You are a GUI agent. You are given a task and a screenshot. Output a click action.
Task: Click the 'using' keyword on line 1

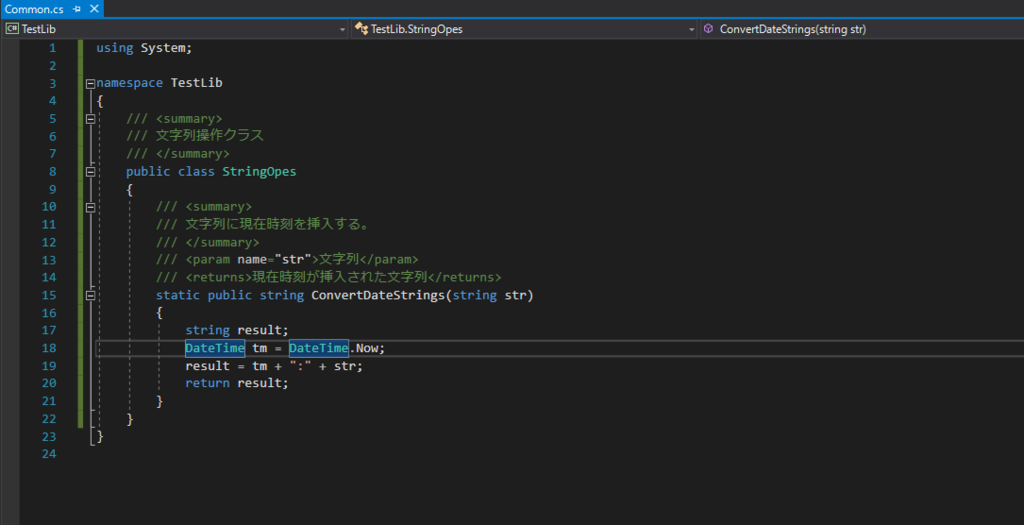tap(115, 48)
